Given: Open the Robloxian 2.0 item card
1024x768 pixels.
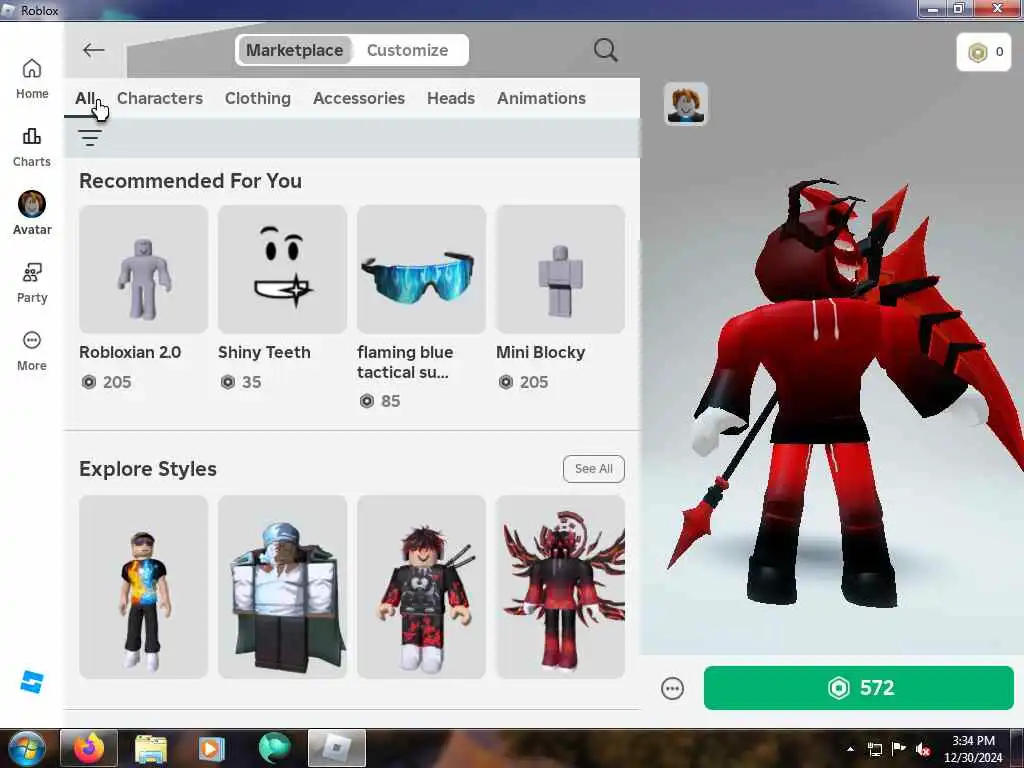Looking at the screenshot, I should tap(143, 299).
